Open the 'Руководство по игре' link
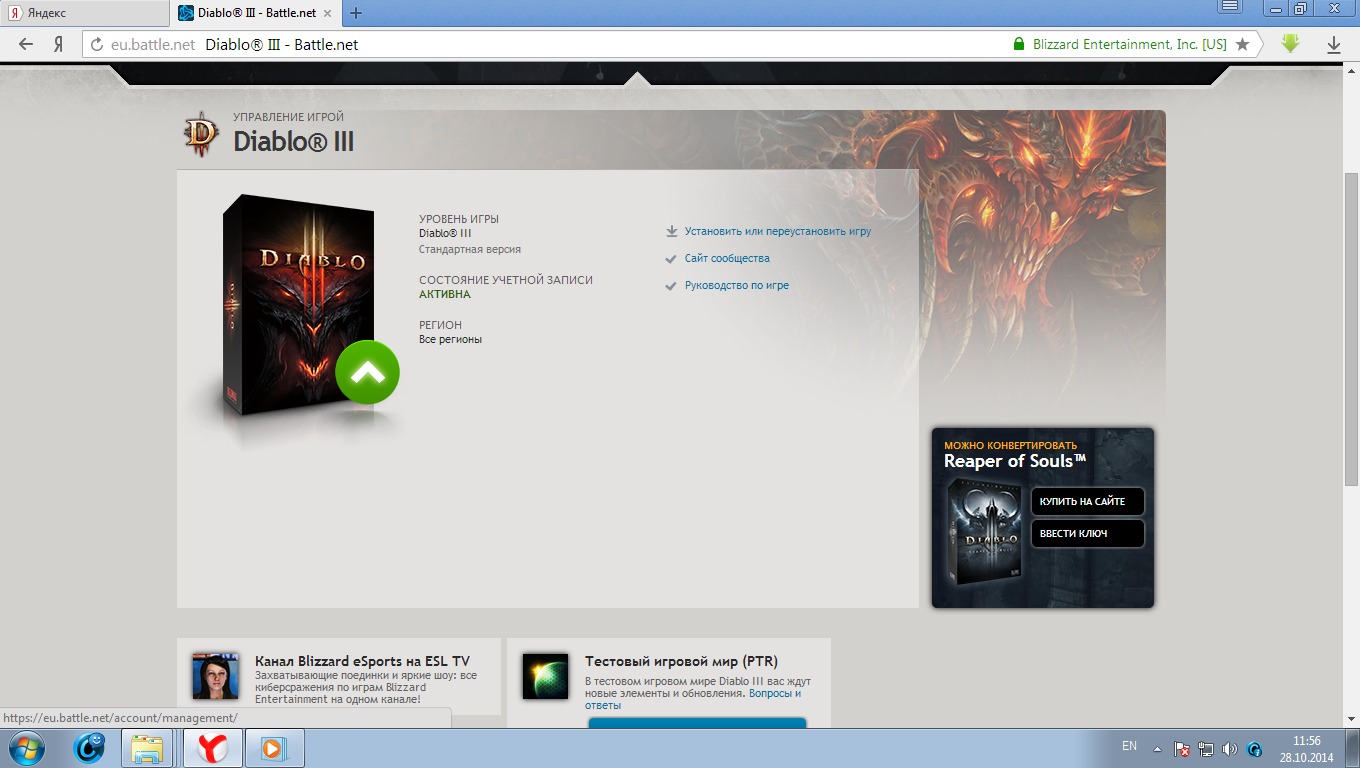Viewport: 1360px width, 768px height. click(737, 285)
